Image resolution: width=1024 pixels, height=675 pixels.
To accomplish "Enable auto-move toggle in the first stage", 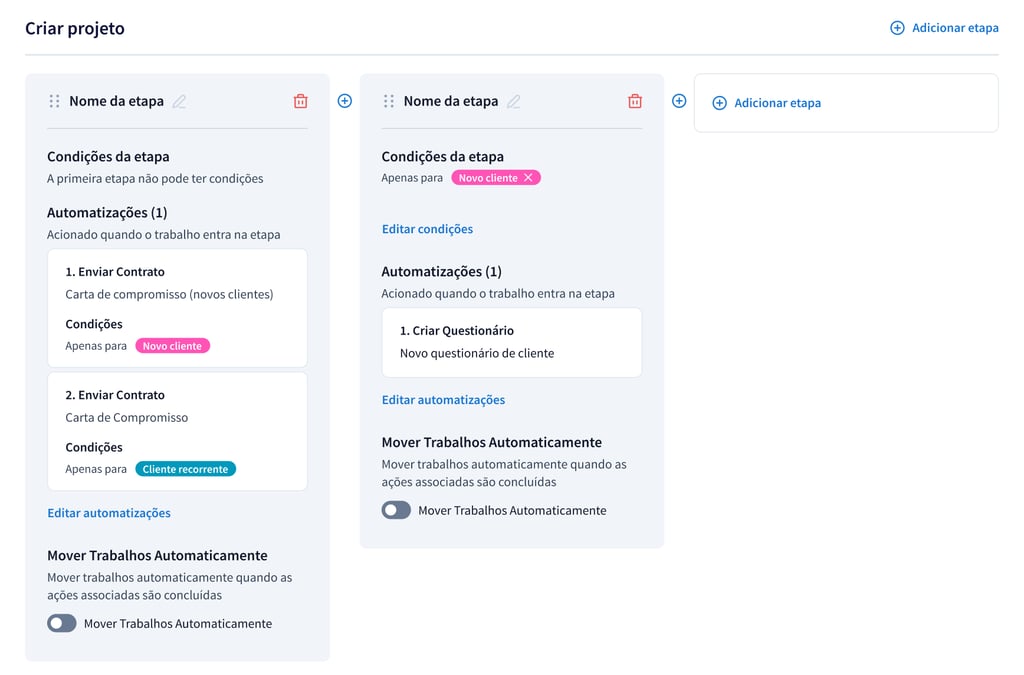I will [x=62, y=623].
